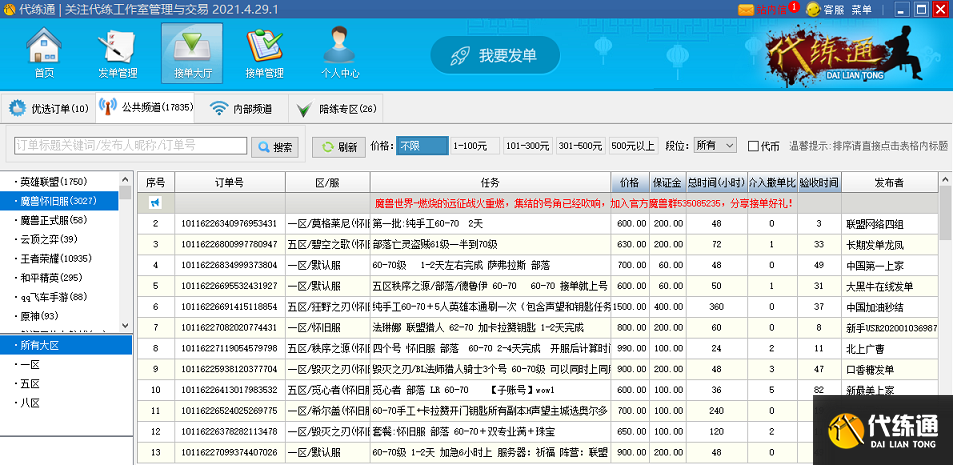Screen dimensions: 953x465
Task: Click the megaphone announcement icon in table
Action: pos(155,202)
